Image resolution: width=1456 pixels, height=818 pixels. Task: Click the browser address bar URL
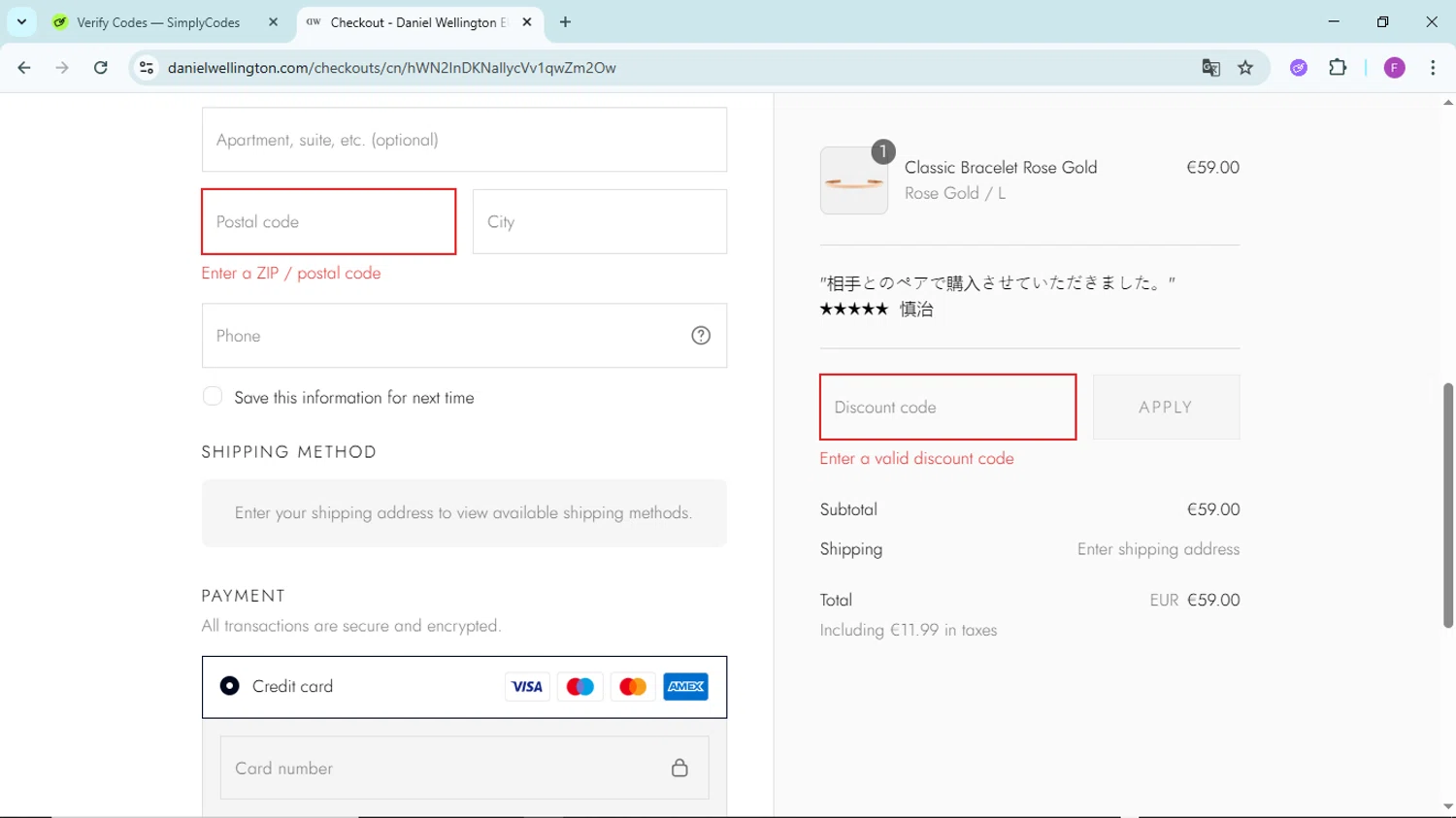point(391,68)
